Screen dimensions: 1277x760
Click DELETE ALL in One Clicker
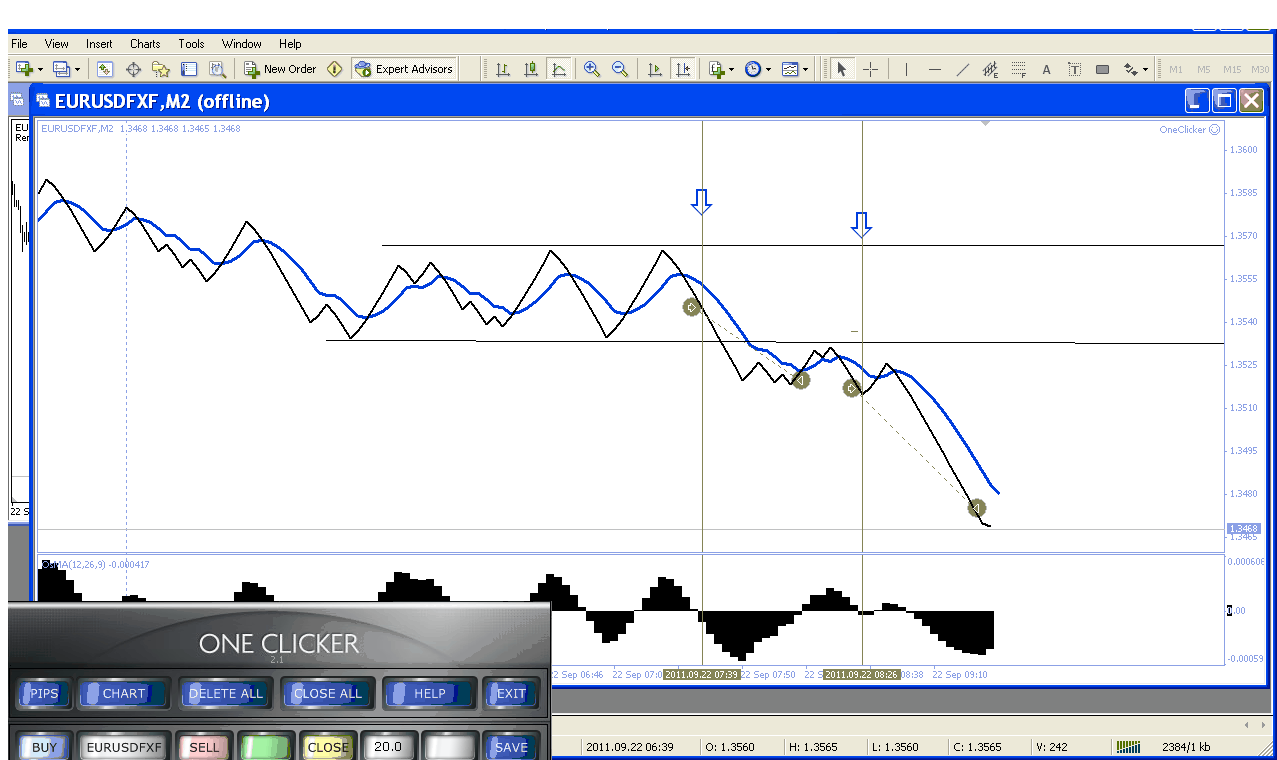226,693
